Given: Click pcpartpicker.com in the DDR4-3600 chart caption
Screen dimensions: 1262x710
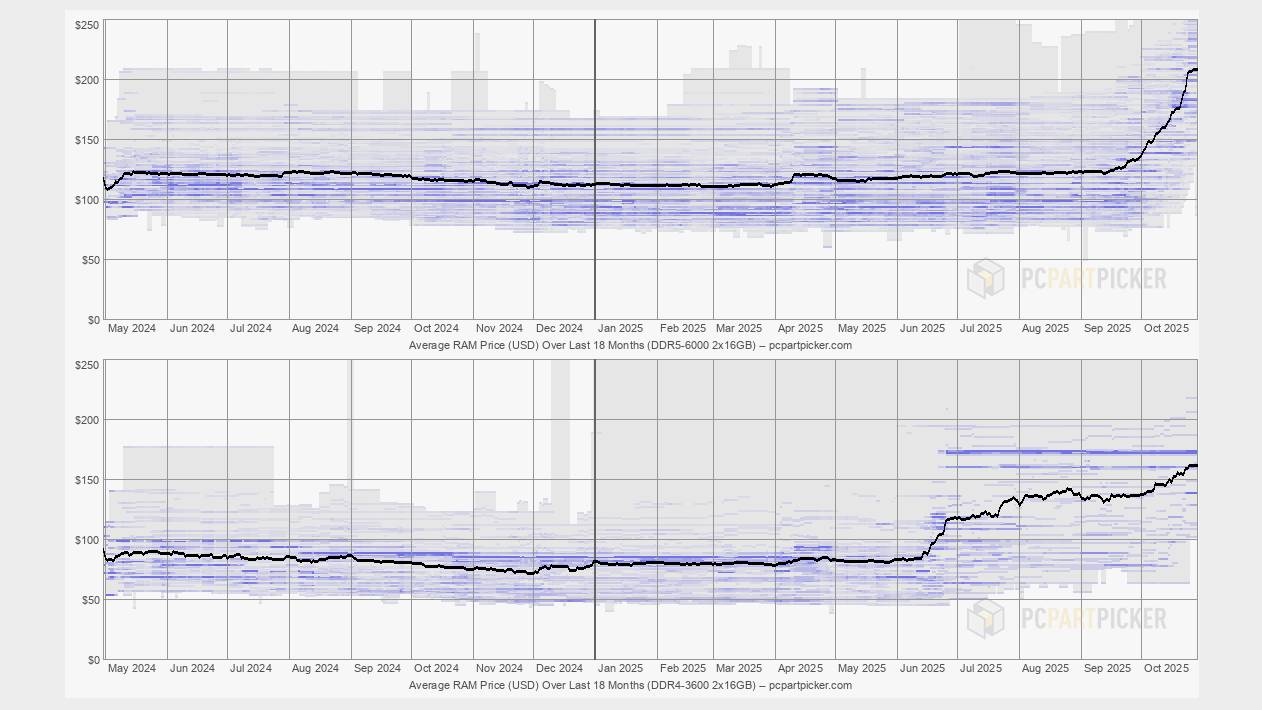Looking at the screenshot, I should coord(813,686).
